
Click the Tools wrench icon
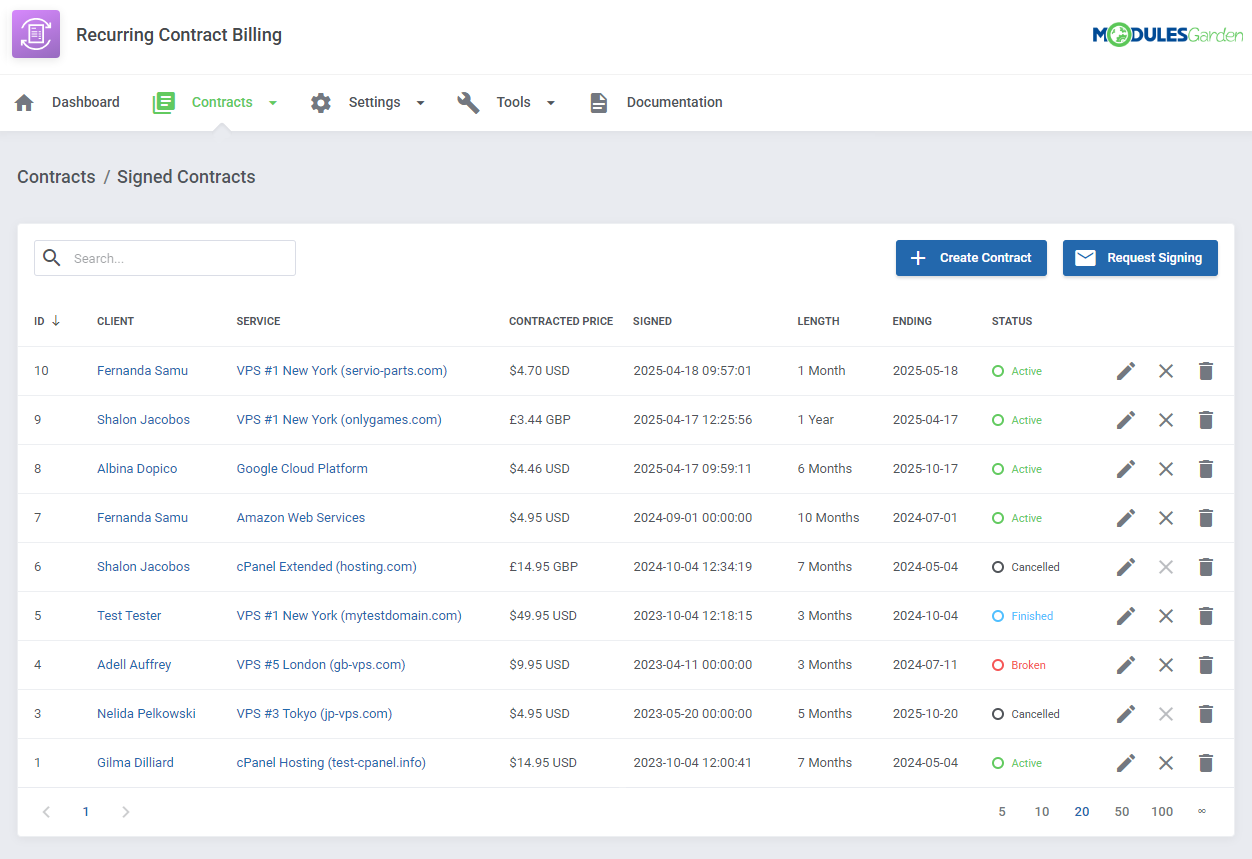tap(468, 102)
